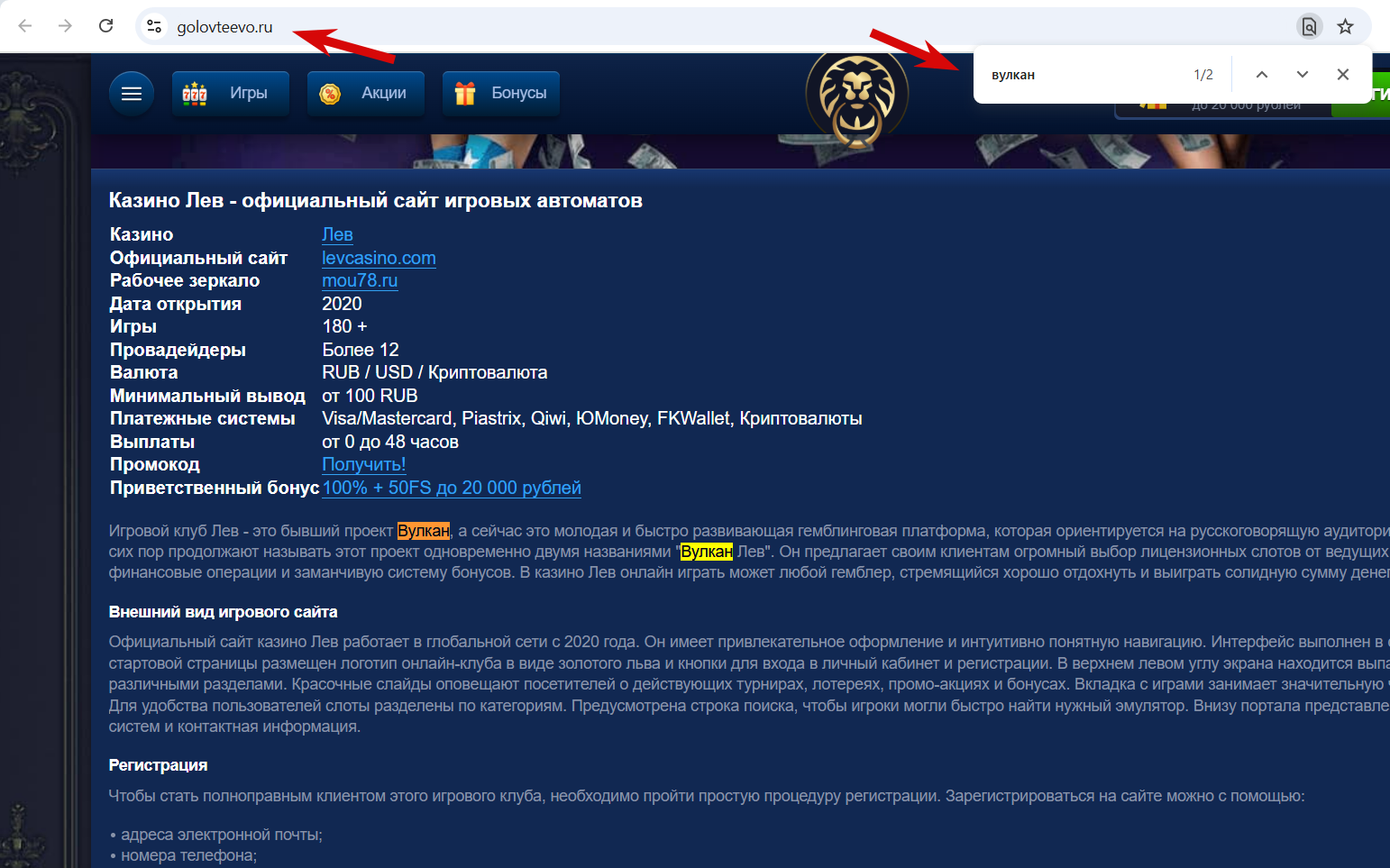This screenshot has height=868, width=1390.
Task: View site information icon in address bar
Action: (x=155, y=27)
